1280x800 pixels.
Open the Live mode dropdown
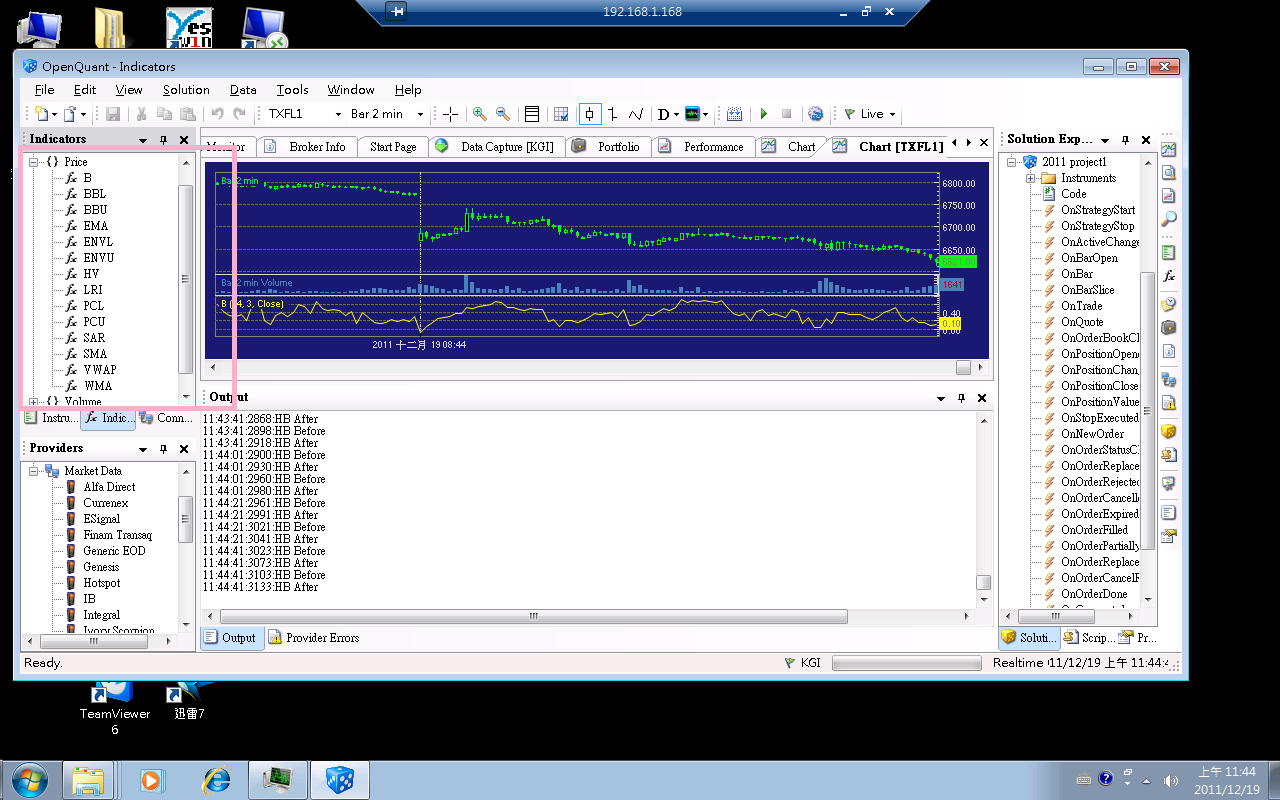coord(892,114)
